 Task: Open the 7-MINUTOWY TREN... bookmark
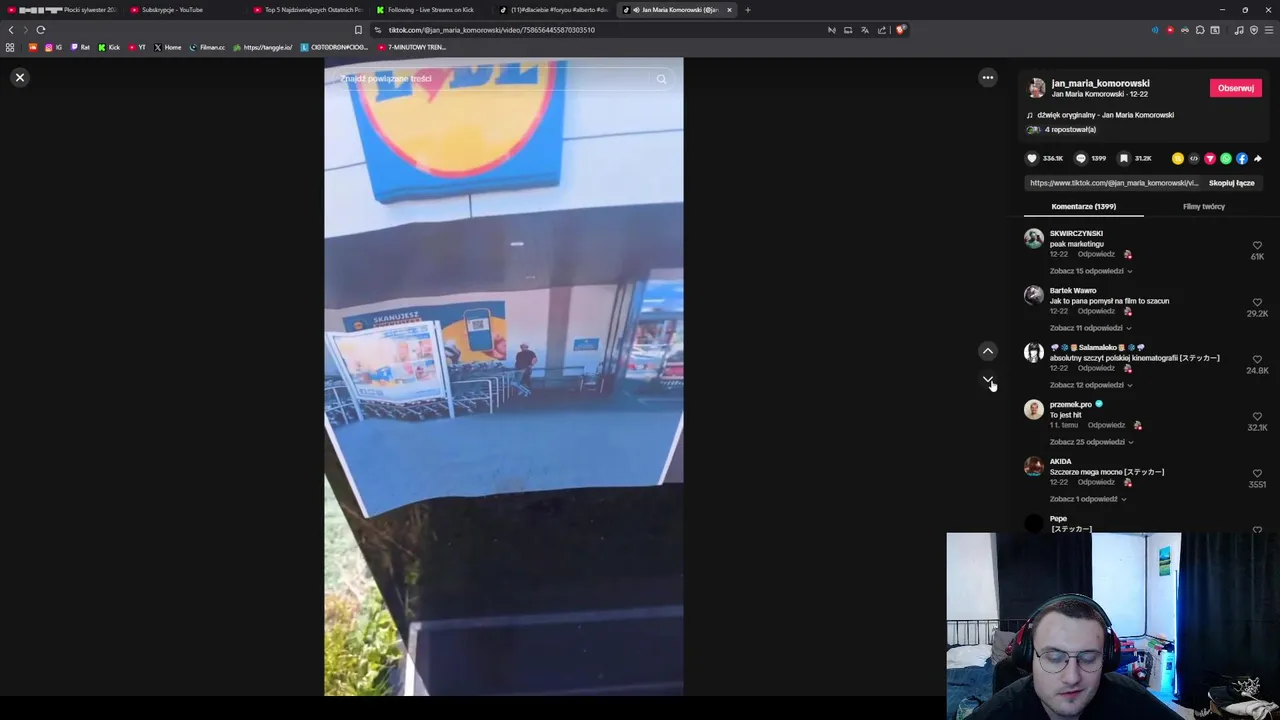point(412,47)
